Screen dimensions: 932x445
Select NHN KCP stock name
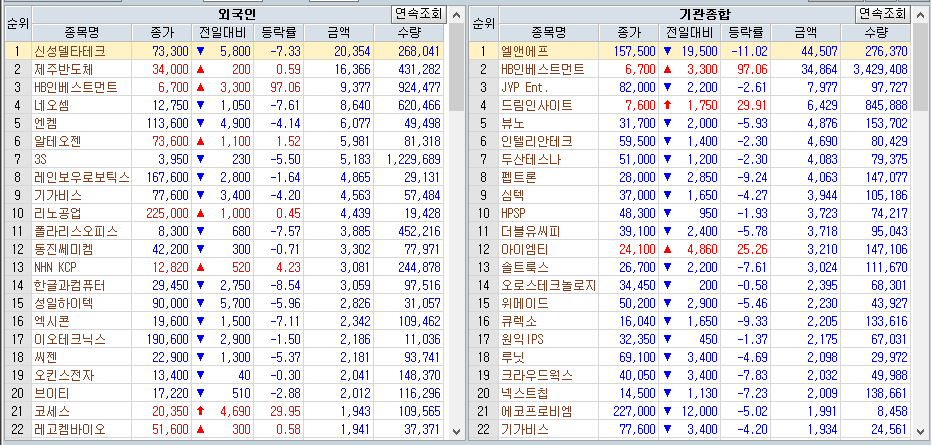(55, 267)
